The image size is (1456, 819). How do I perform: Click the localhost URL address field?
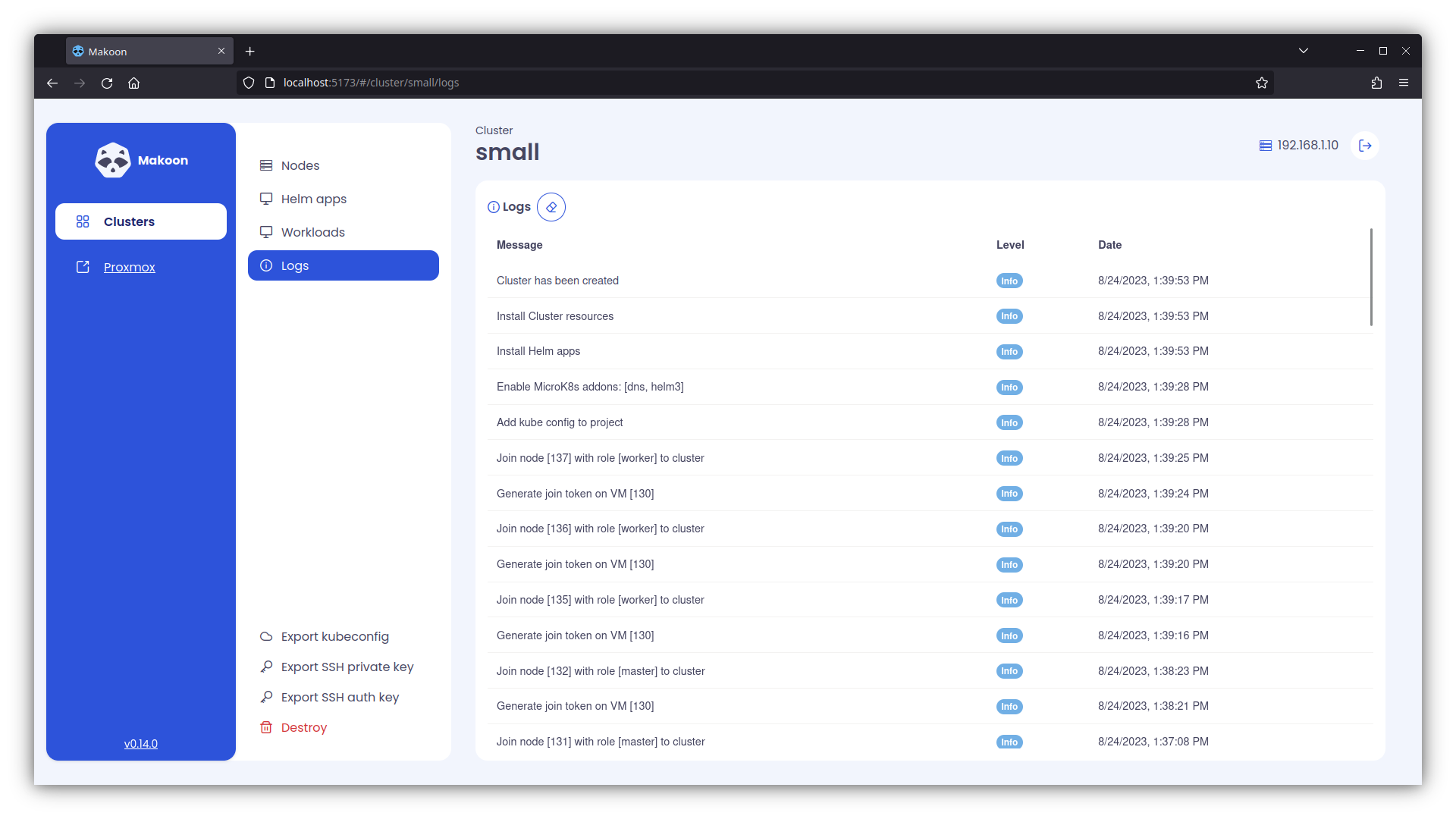(x=682, y=83)
